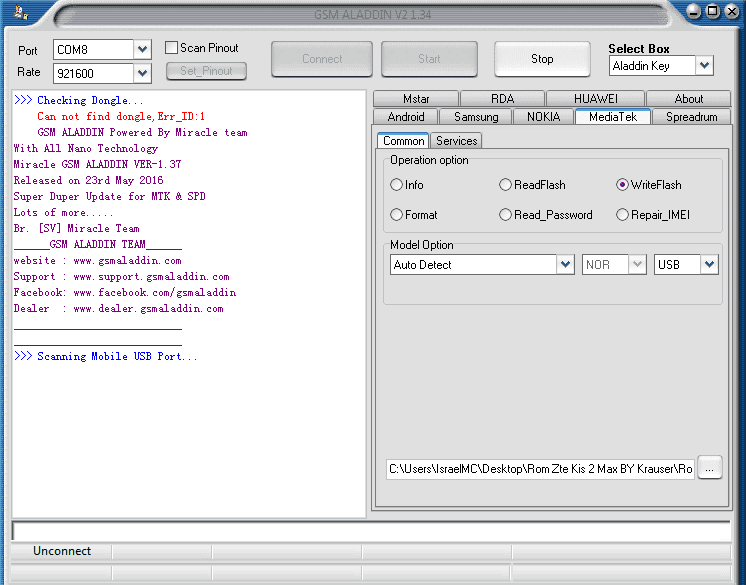Open the NOR flash type dropdown

coord(637,264)
